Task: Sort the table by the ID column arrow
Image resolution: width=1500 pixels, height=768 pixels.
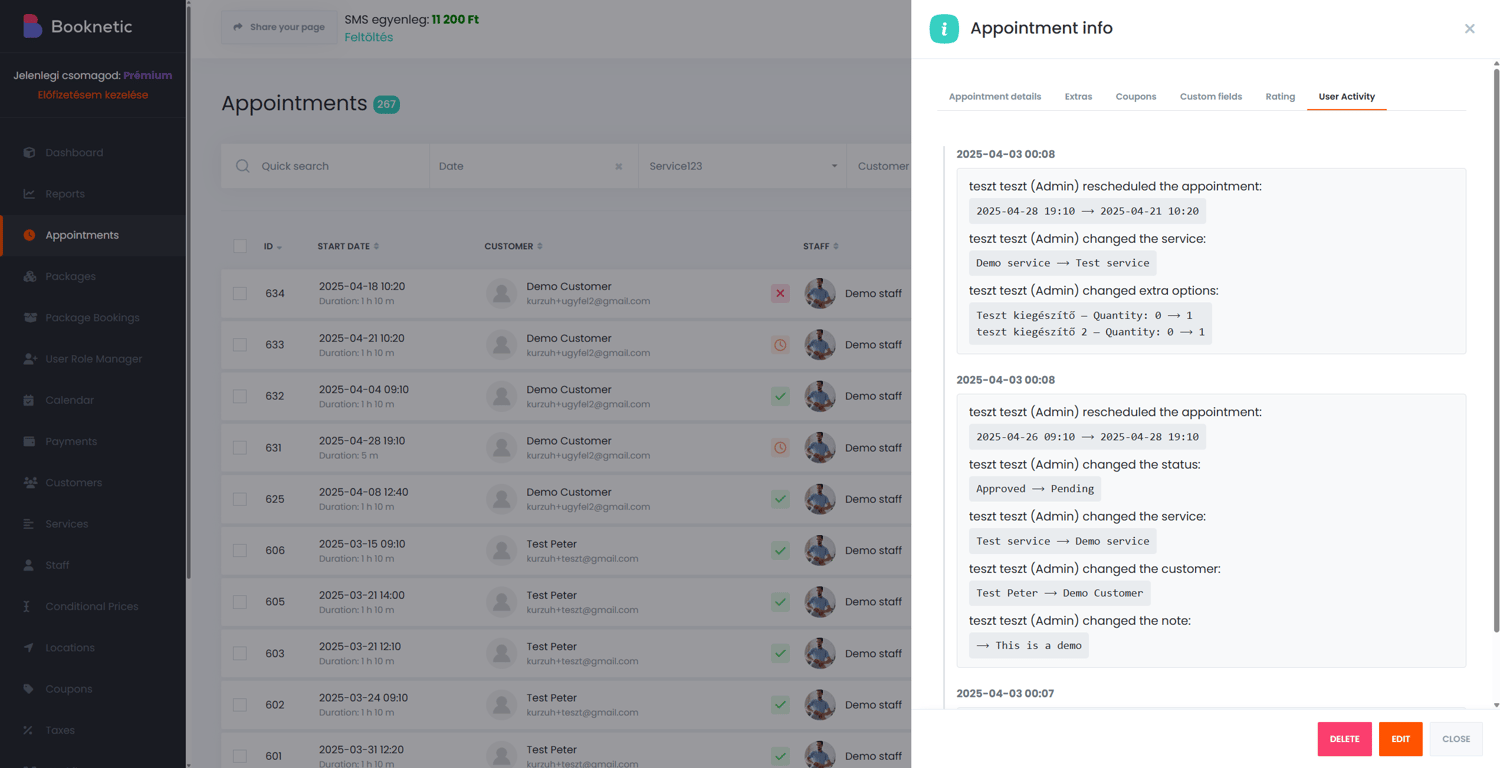Action: (x=279, y=247)
